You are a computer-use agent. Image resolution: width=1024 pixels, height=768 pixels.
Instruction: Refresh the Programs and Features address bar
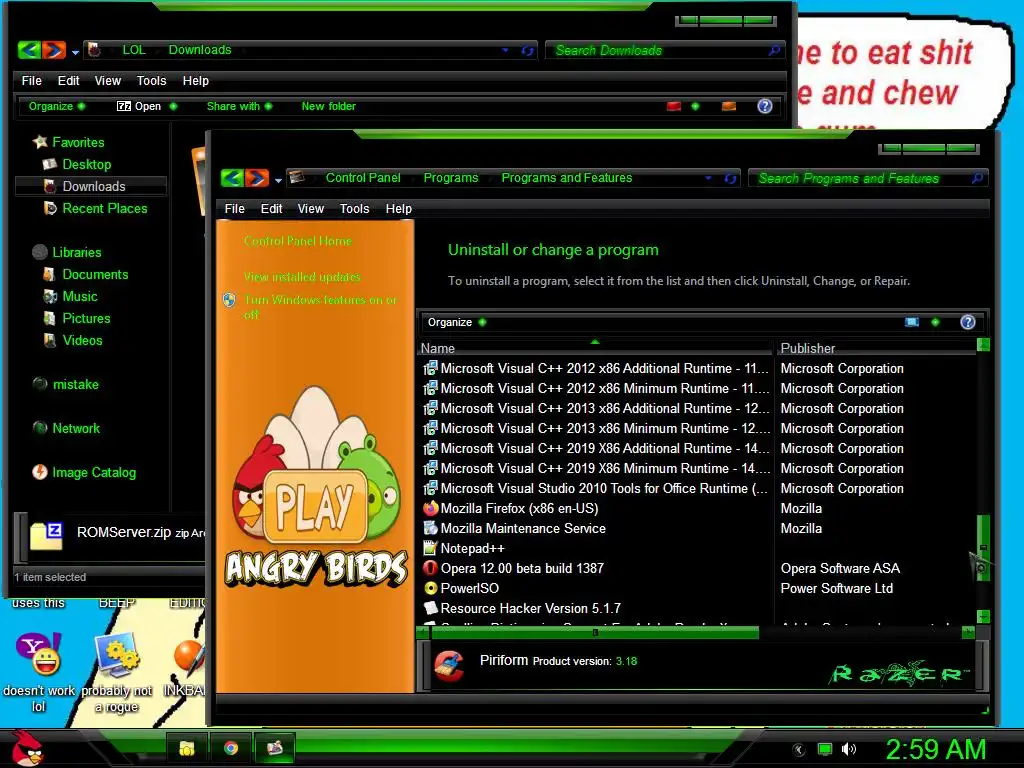tap(730, 178)
